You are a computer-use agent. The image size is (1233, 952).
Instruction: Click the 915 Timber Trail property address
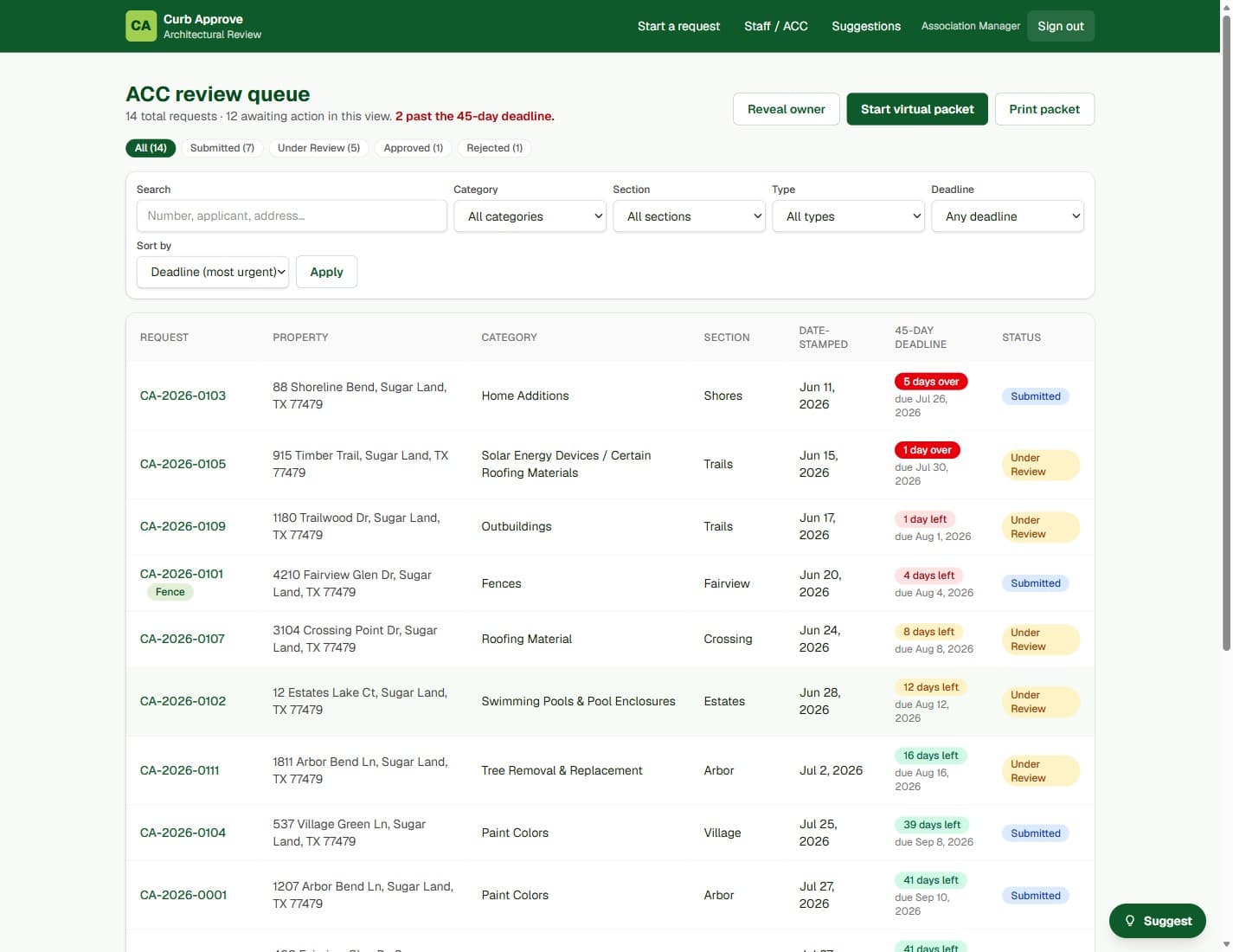(360, 464)
